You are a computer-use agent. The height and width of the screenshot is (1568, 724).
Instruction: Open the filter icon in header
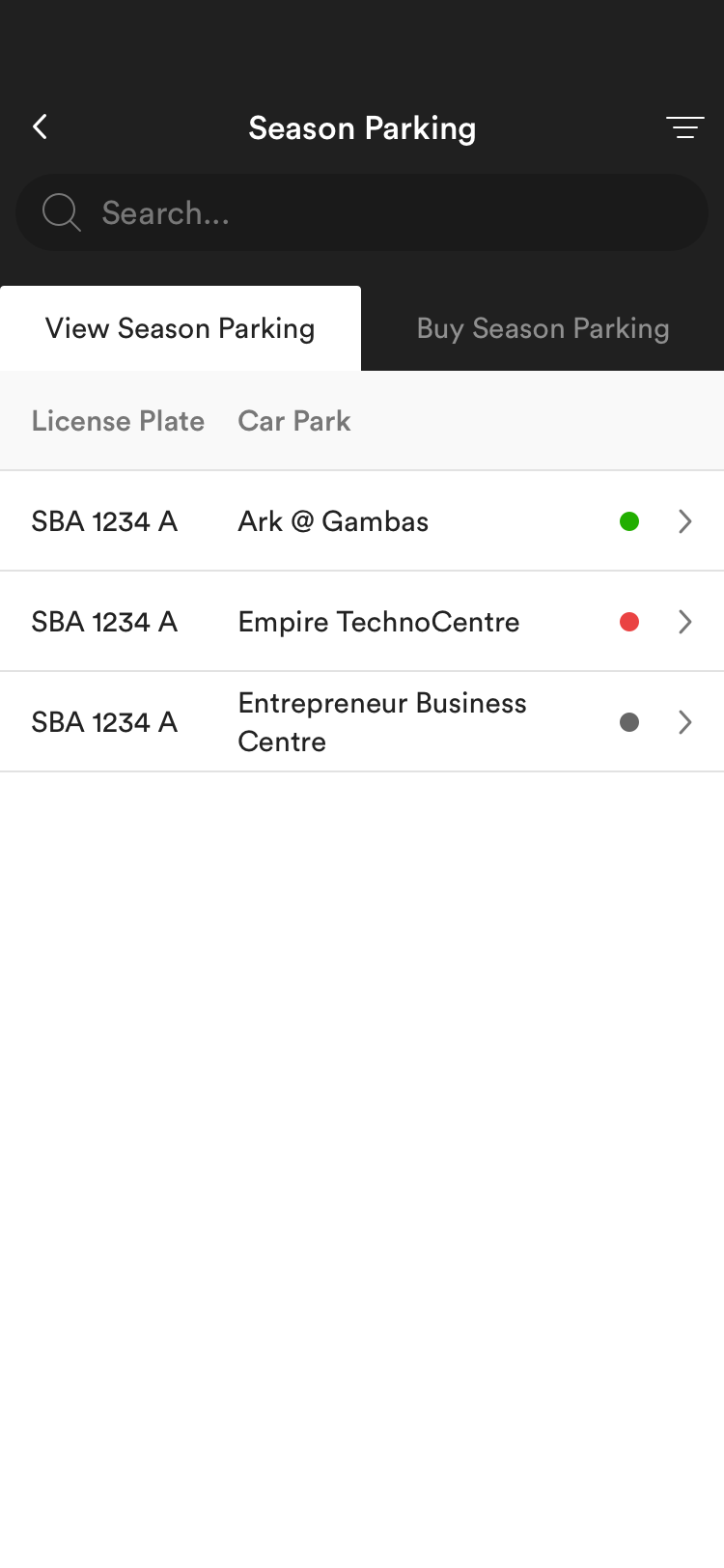[x=684, y=127]
